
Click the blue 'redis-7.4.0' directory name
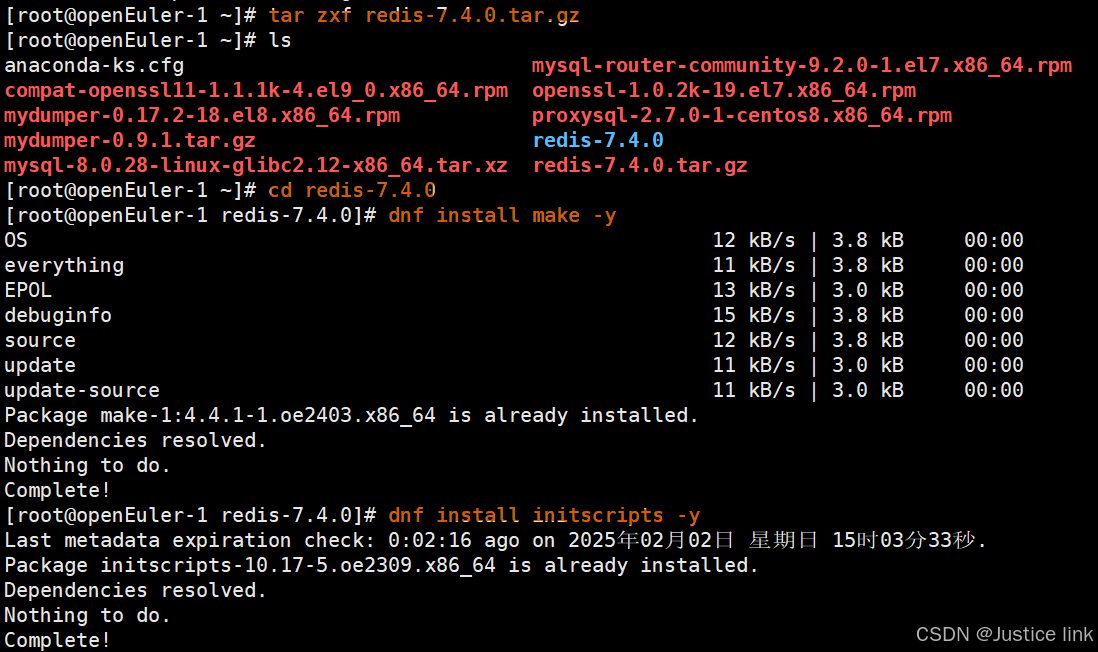(x=598, y=141)
